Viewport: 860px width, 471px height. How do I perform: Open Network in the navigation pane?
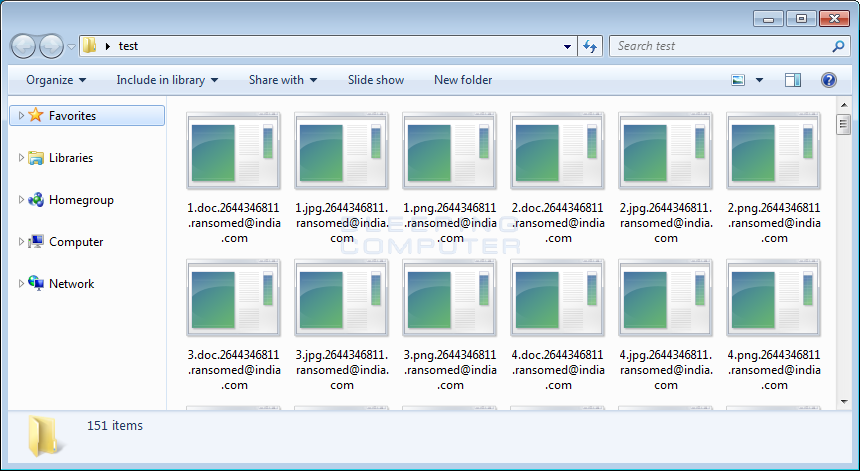tap(71, 284)
